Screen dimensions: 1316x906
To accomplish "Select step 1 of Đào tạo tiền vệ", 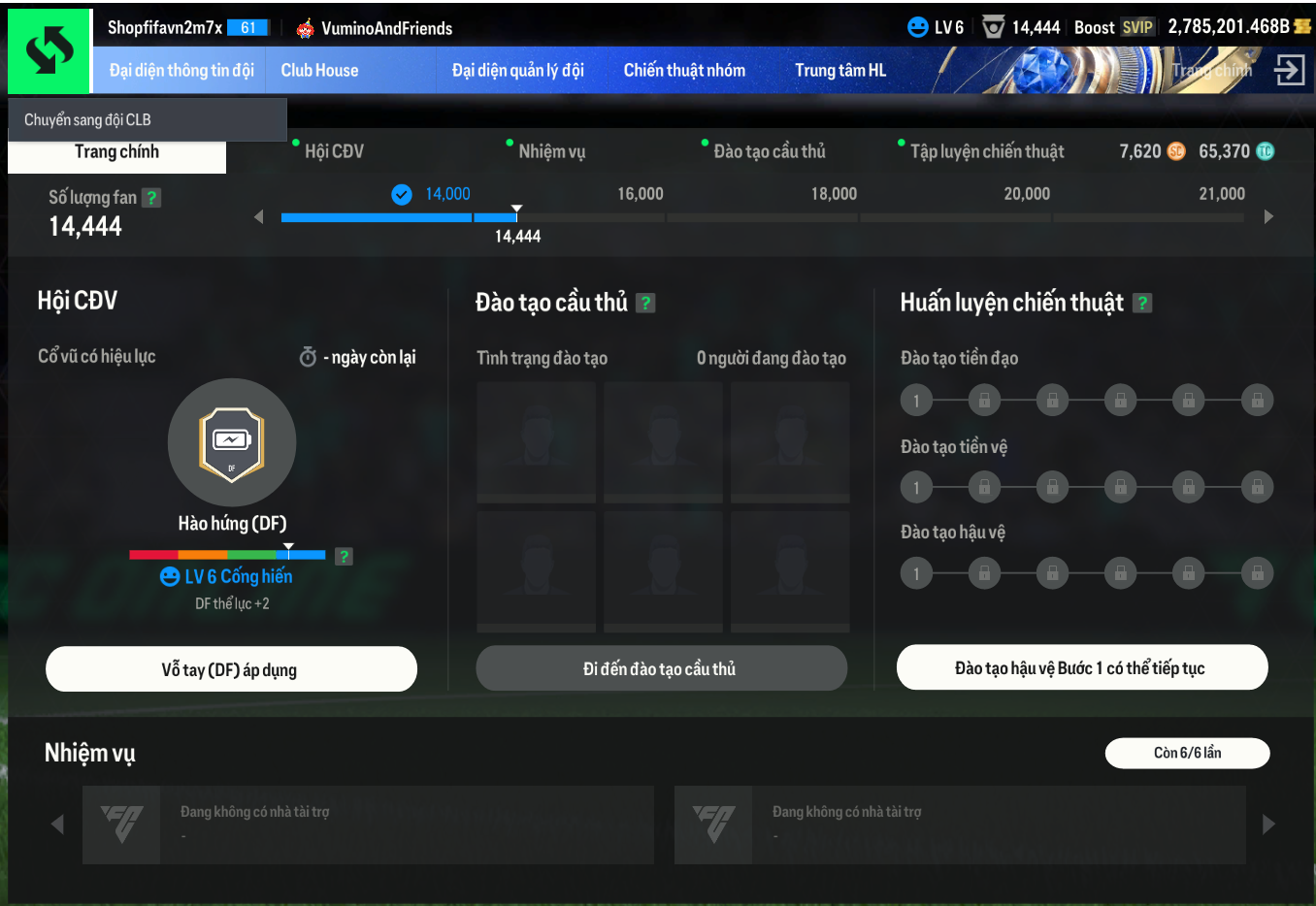I will coord(916,487).
